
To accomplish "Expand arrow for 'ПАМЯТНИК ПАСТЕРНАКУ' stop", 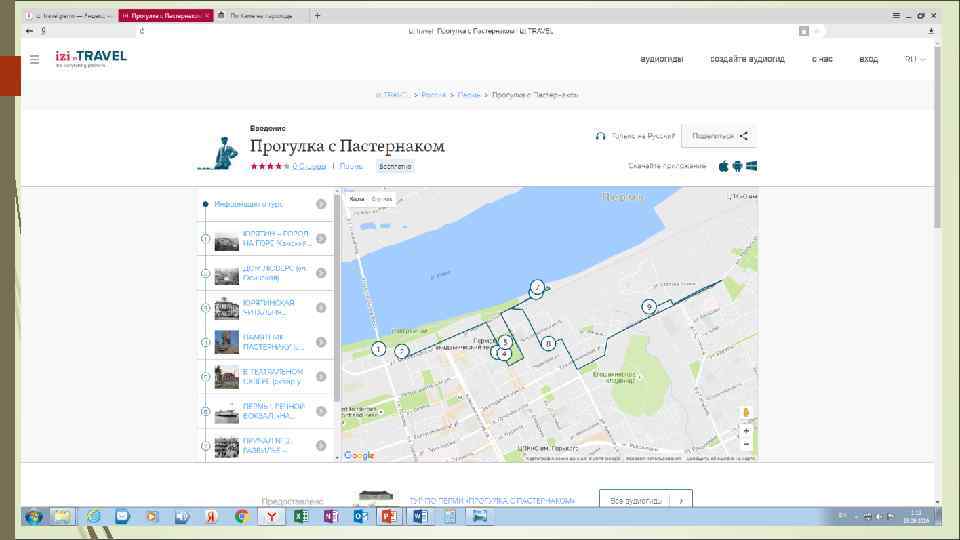I will (321, 342).
